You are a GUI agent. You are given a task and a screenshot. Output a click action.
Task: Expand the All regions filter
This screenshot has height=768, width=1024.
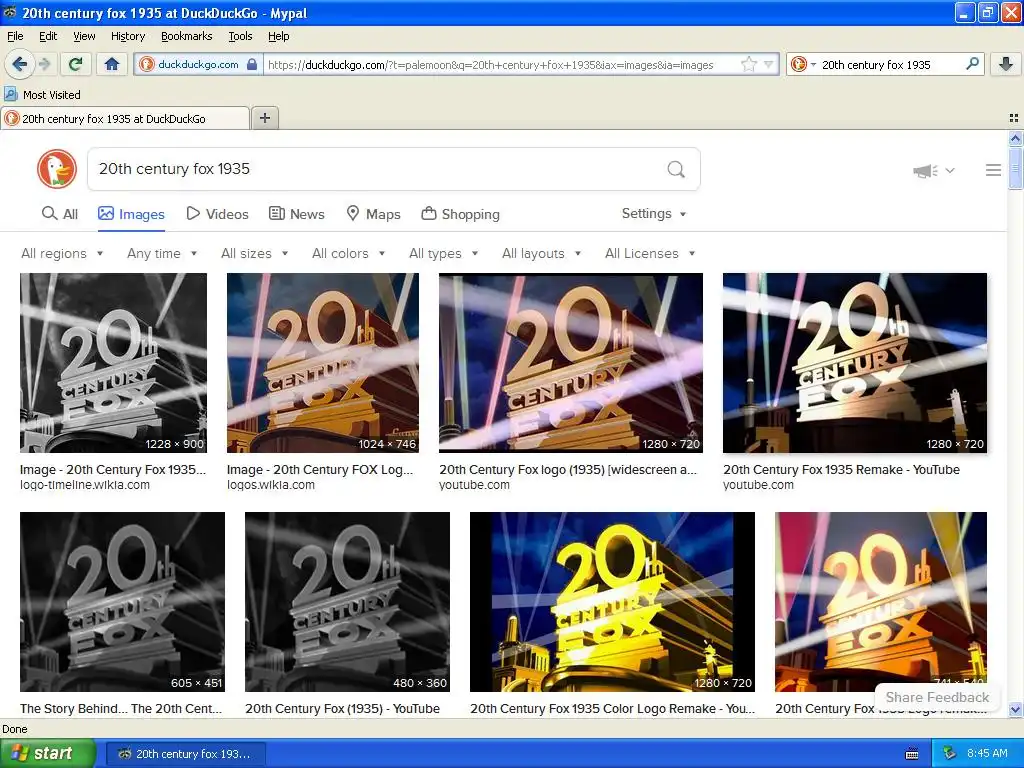click(62, 253)
